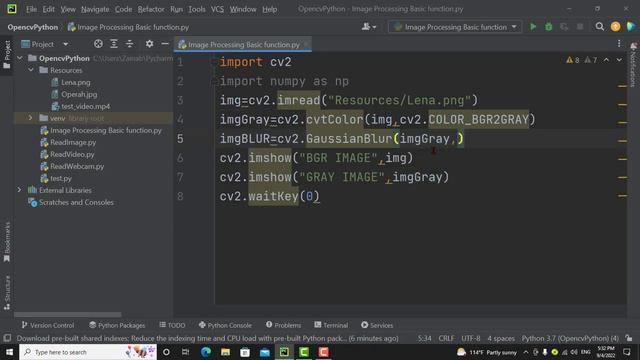Viewport: 640px width, 360px height.
Task: Click in the Windows search box
Action: pyautogui.click(x=88, y=352)
